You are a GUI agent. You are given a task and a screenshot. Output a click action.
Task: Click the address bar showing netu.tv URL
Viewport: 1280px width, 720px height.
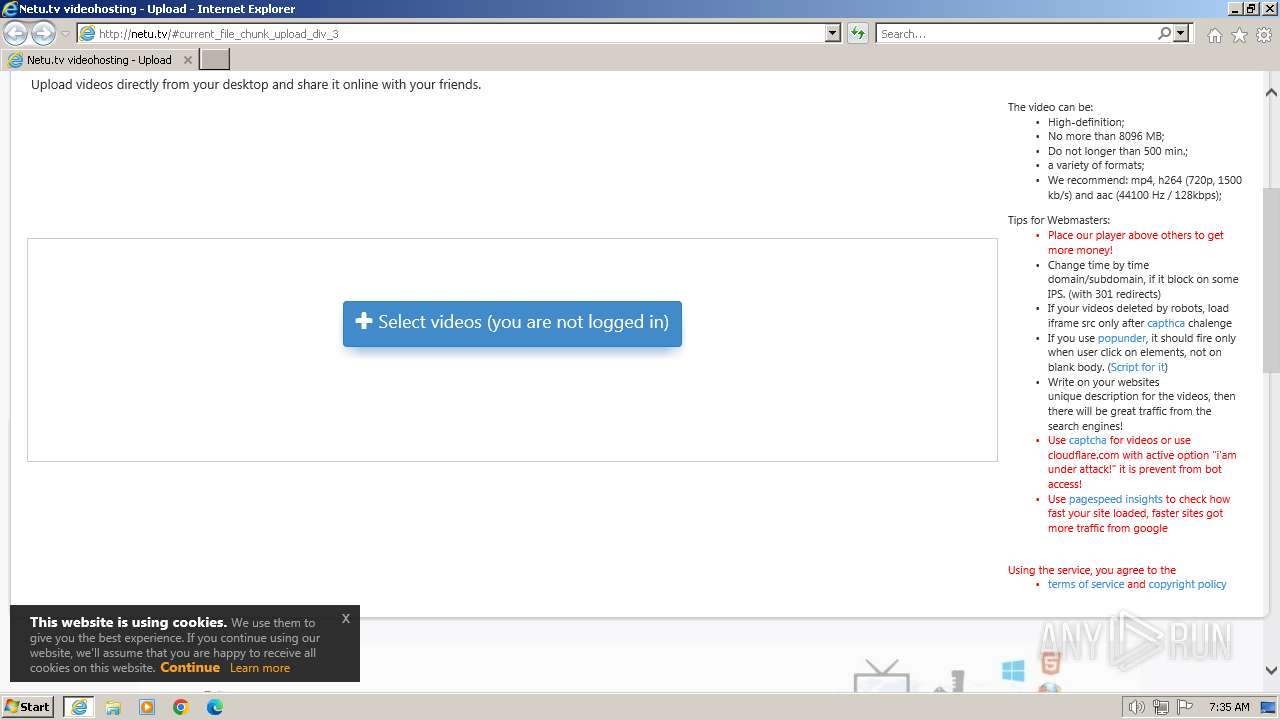(x=459, y=33)
